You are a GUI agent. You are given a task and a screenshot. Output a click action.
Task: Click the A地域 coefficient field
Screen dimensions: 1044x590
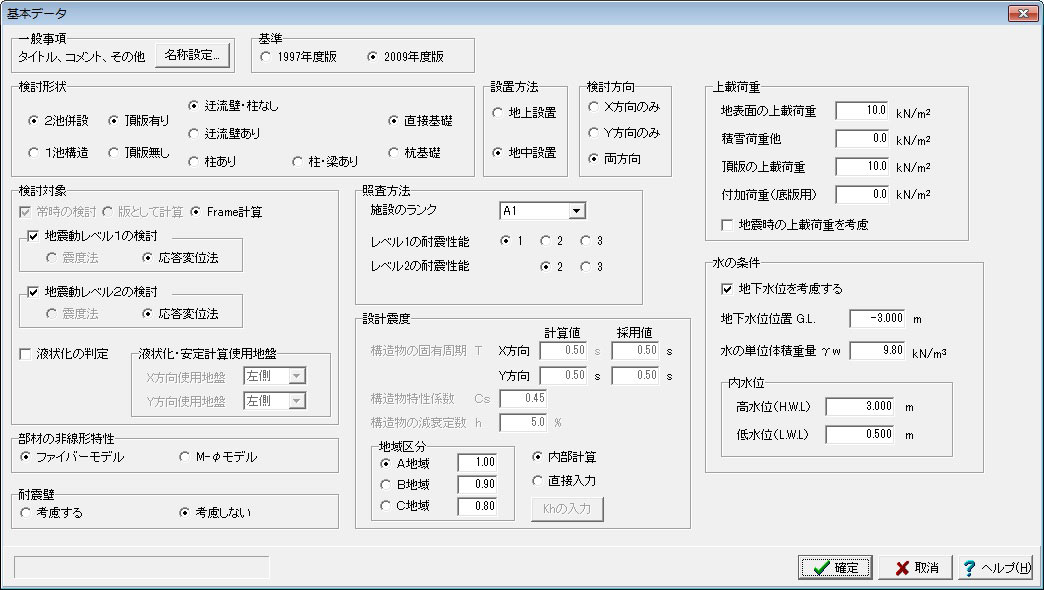[477, 462]
